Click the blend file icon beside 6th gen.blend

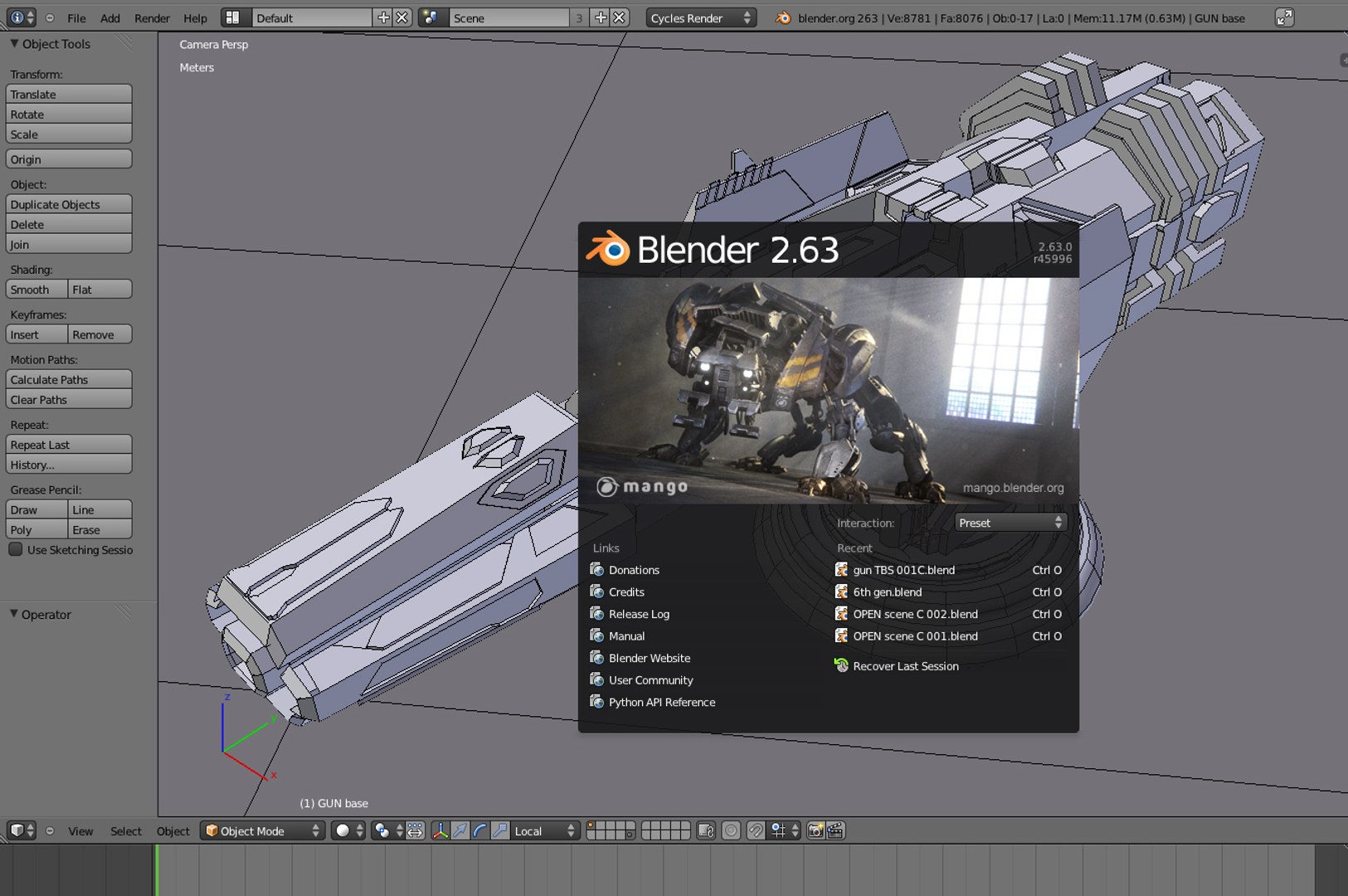841,592
